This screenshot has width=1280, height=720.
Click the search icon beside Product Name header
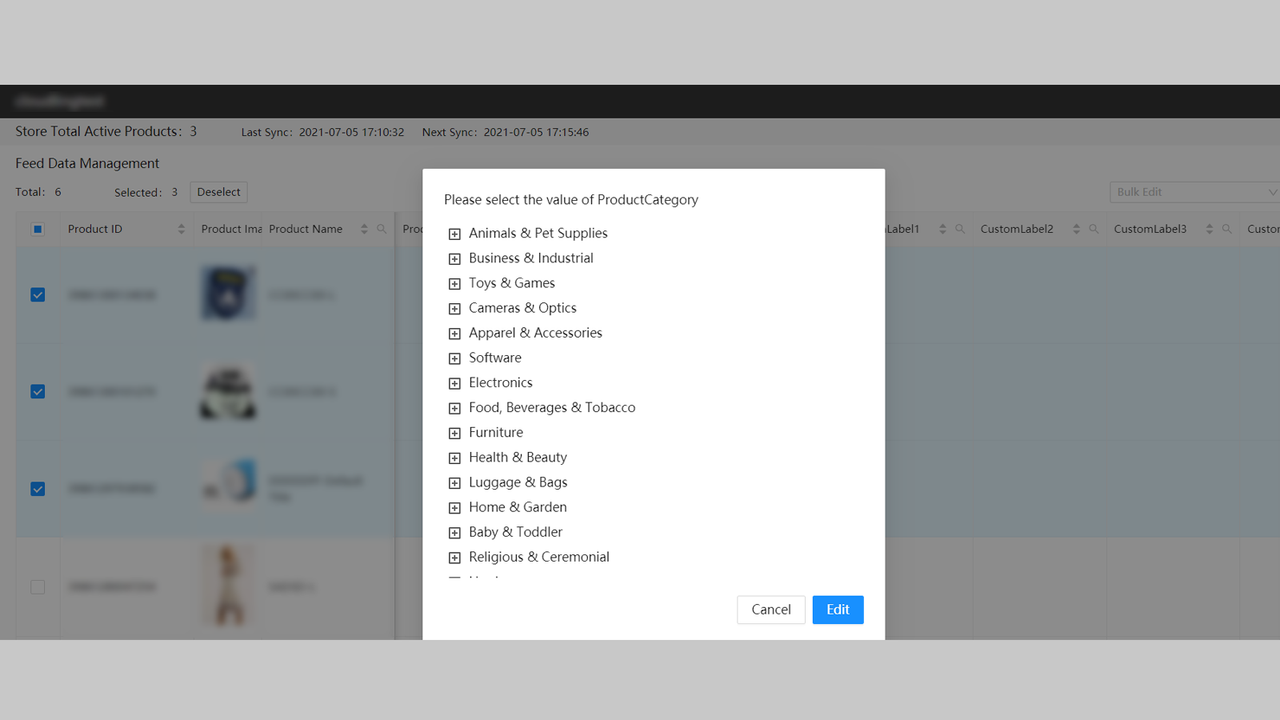click(381, 228)
